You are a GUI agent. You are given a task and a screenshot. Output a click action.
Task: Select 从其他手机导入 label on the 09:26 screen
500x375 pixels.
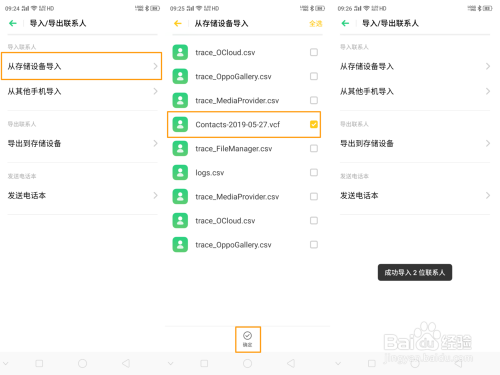367,91
